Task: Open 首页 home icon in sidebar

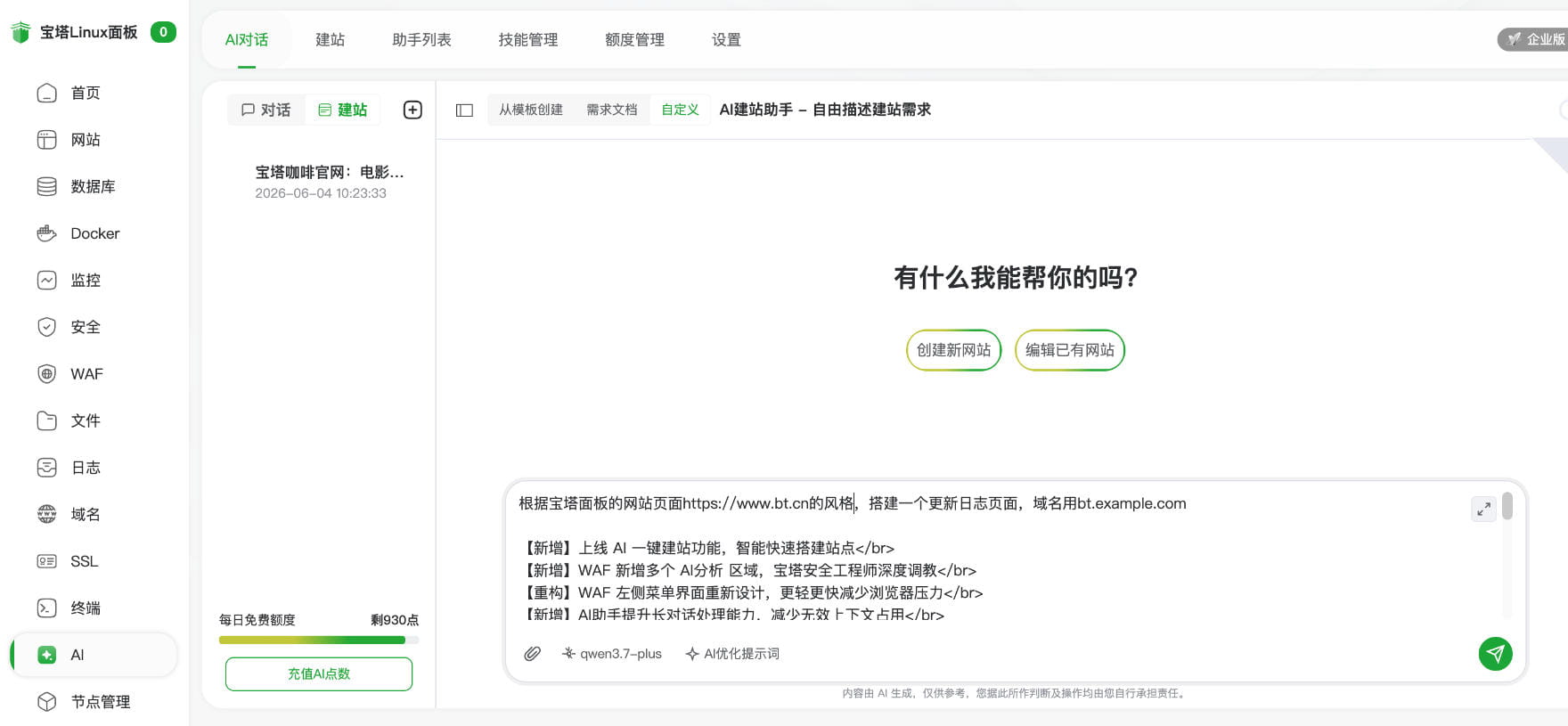Action: click(47, 93)
